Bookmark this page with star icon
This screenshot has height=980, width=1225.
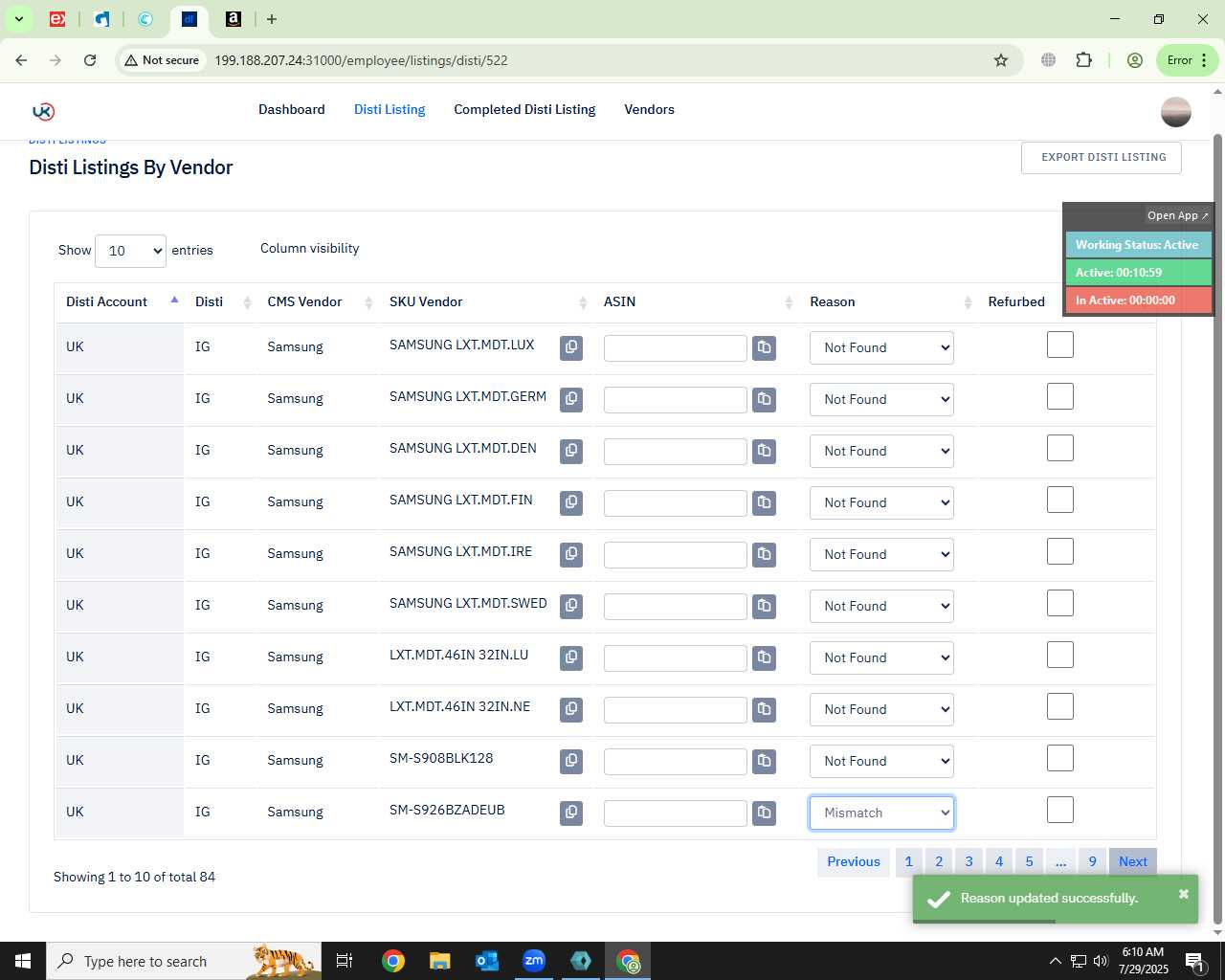pyautogui.click(x=1001, y=60)
